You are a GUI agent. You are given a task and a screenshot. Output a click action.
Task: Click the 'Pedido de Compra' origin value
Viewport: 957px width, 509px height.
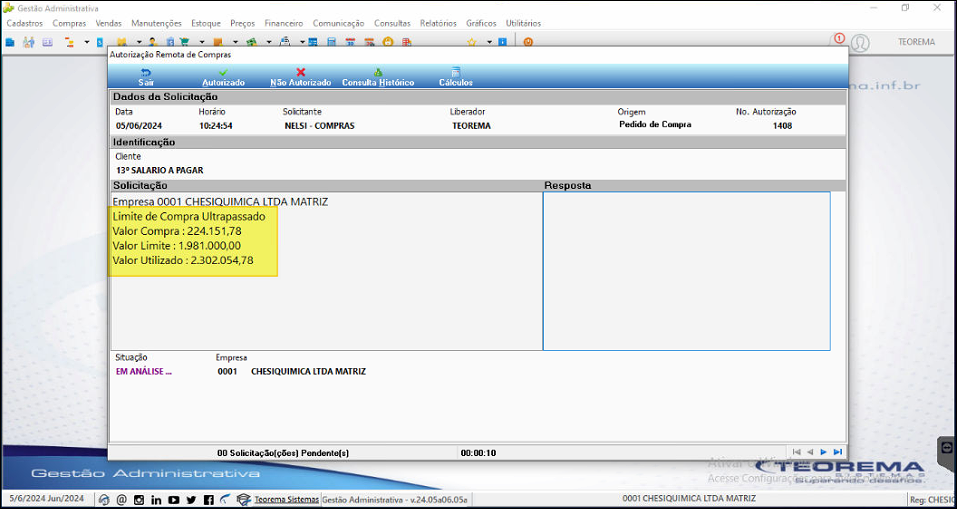[x=655, y=125]
